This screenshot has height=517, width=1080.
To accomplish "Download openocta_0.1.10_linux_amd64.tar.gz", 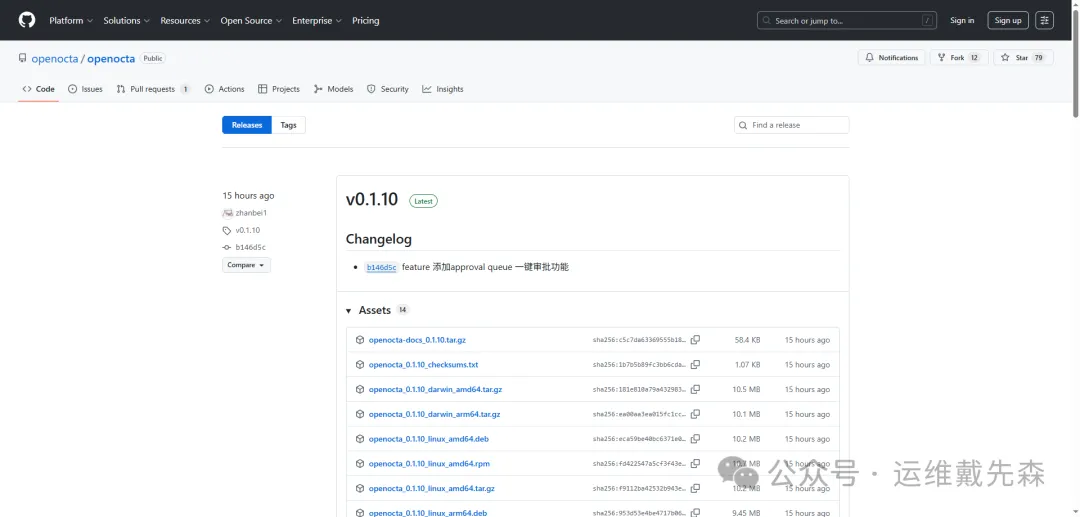I will tap(432, 489).
